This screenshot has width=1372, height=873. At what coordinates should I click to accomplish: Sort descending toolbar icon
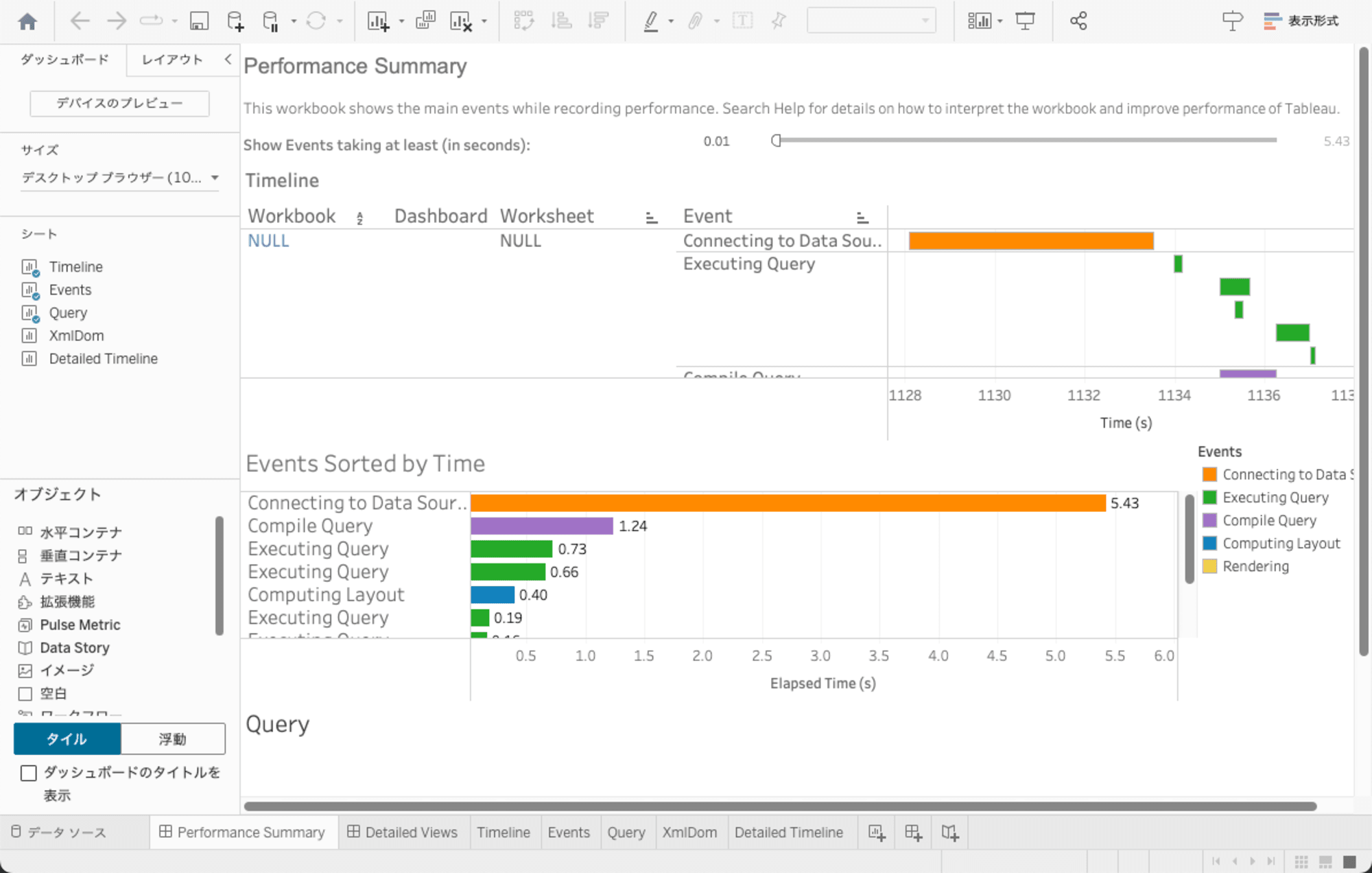598,21
